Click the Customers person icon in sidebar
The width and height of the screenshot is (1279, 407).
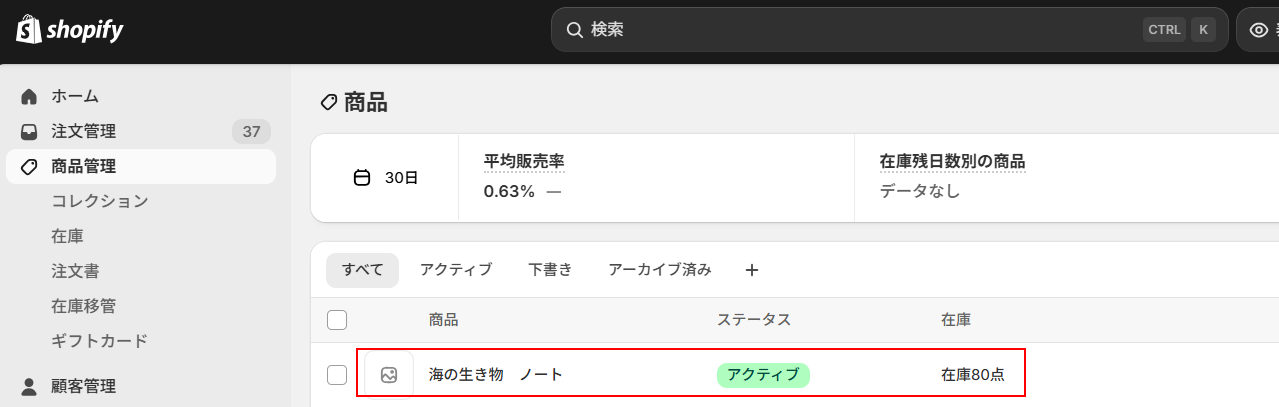[29, 386]
